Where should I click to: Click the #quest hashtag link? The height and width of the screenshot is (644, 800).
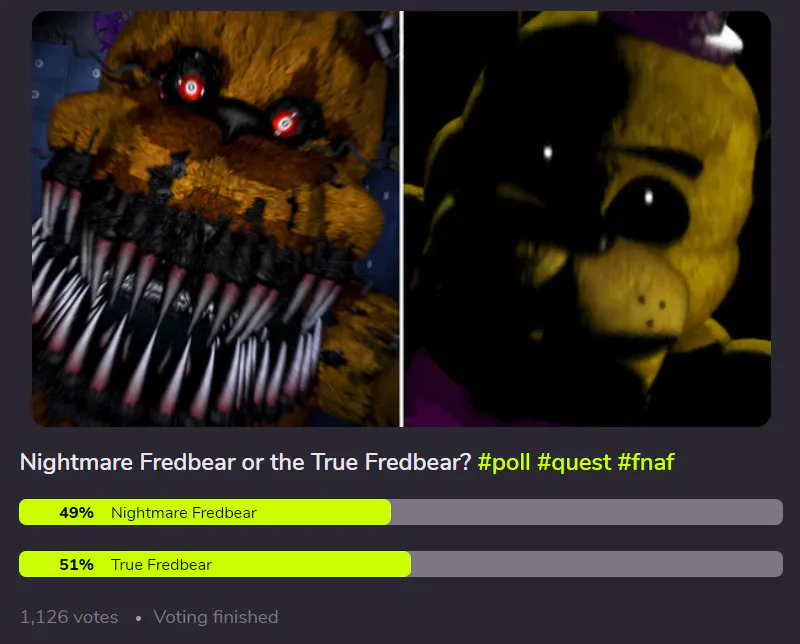[x=574, y=462]
